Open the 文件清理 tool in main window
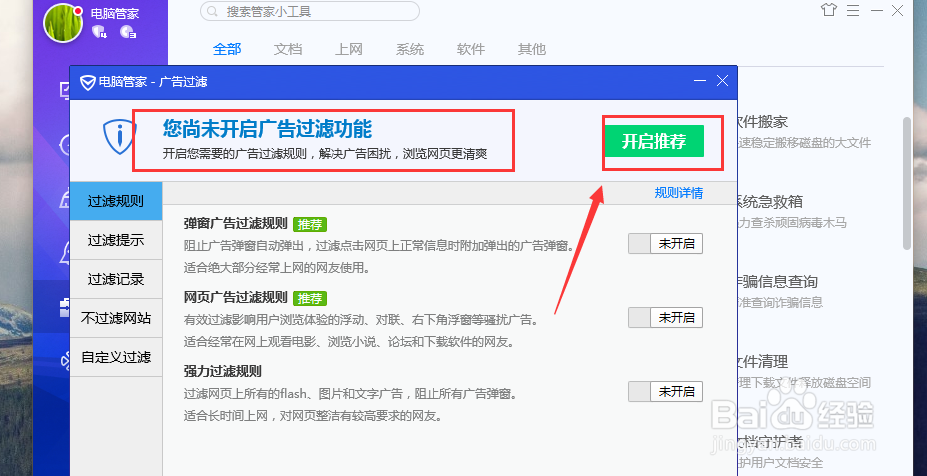Image resolution: width=927 pixels, height=476 pixels. (x=761, y=361)
